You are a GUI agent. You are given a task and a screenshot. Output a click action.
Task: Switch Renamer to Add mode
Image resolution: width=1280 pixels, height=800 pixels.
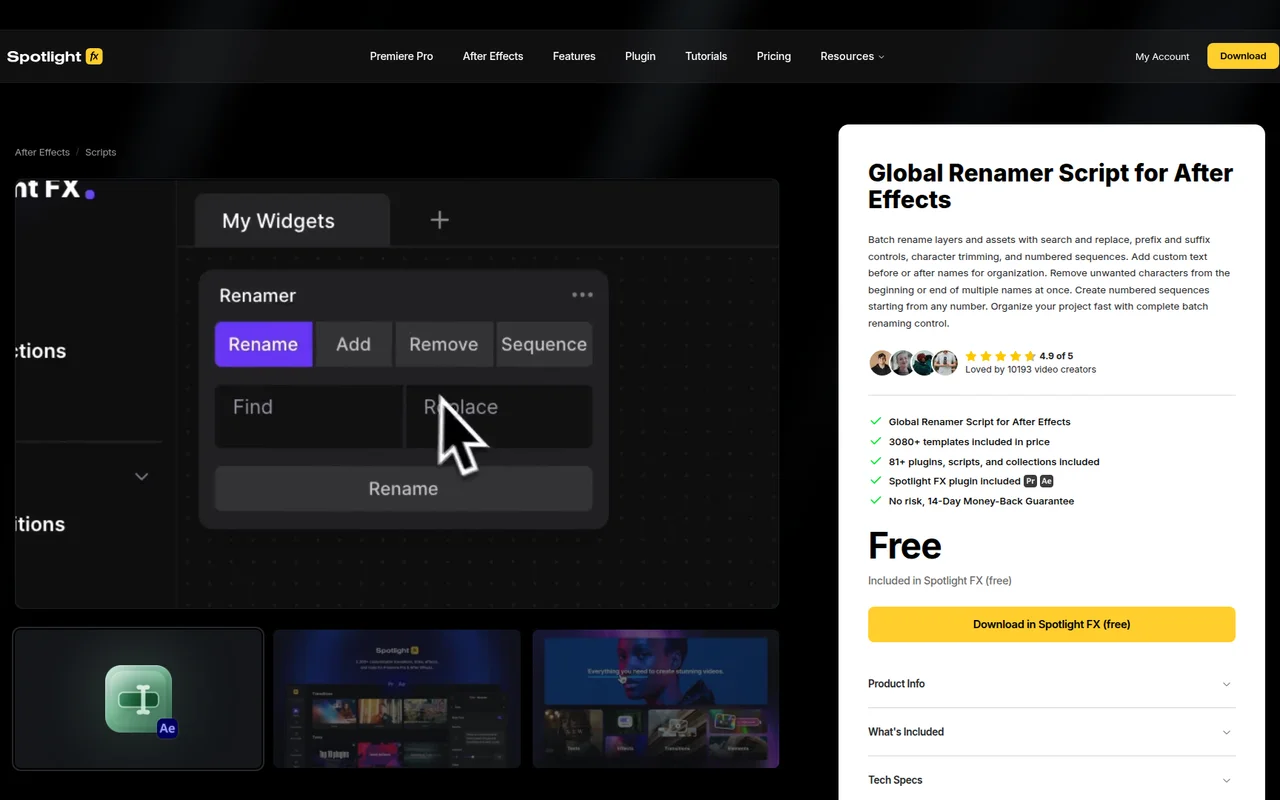tap(354, 344)
